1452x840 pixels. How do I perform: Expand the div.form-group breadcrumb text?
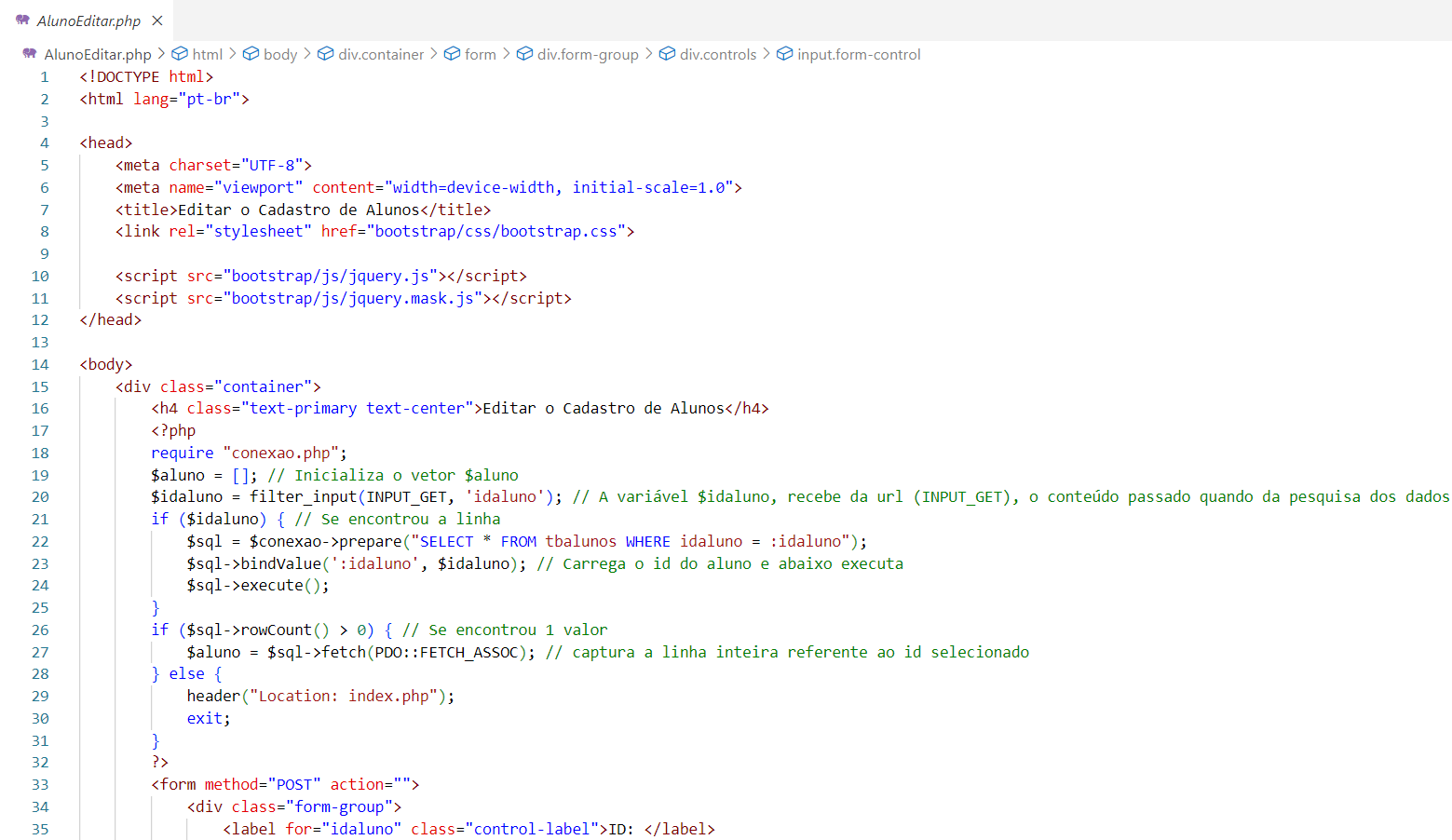click(x=588, y=54)
